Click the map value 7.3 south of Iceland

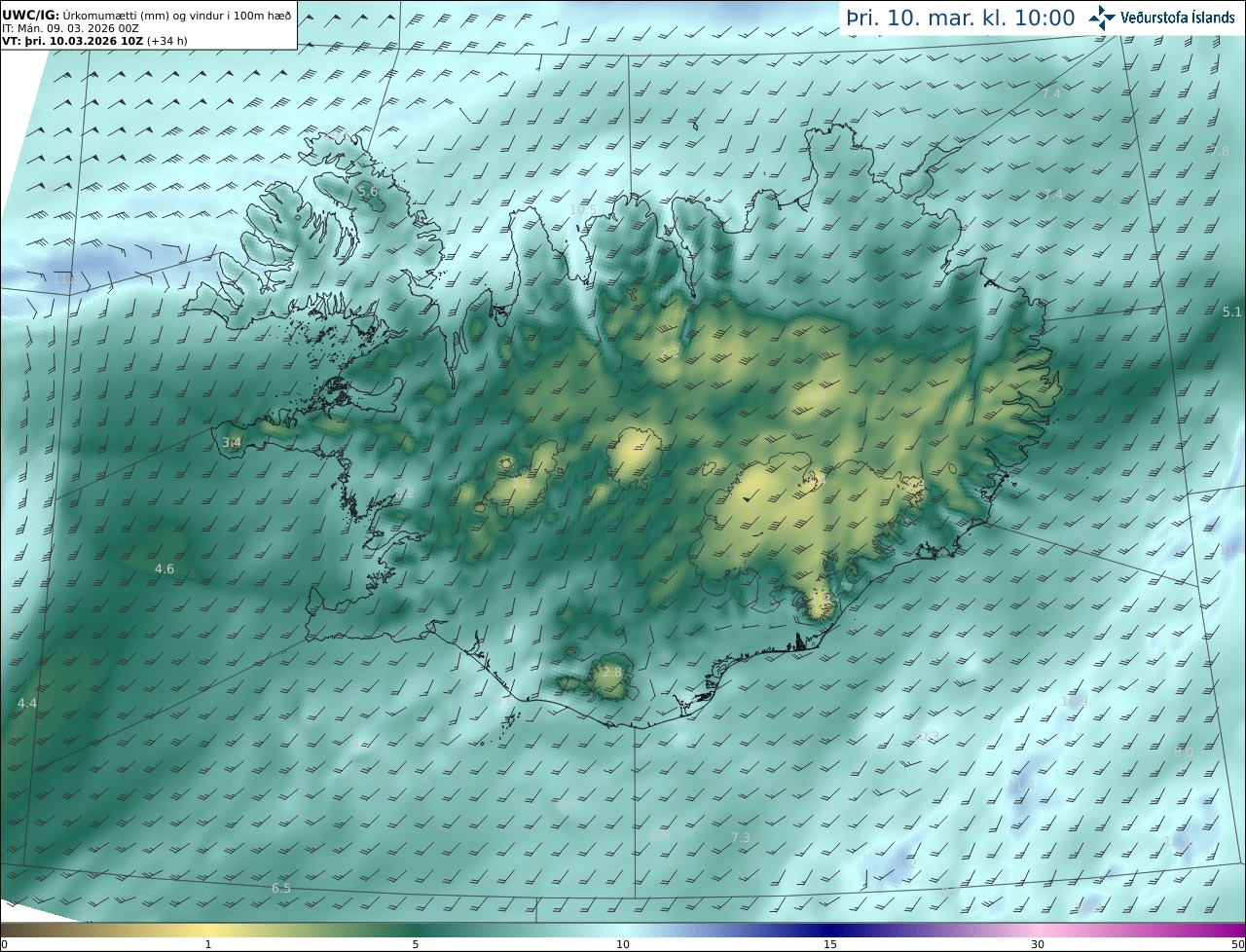tap(741, 837)
